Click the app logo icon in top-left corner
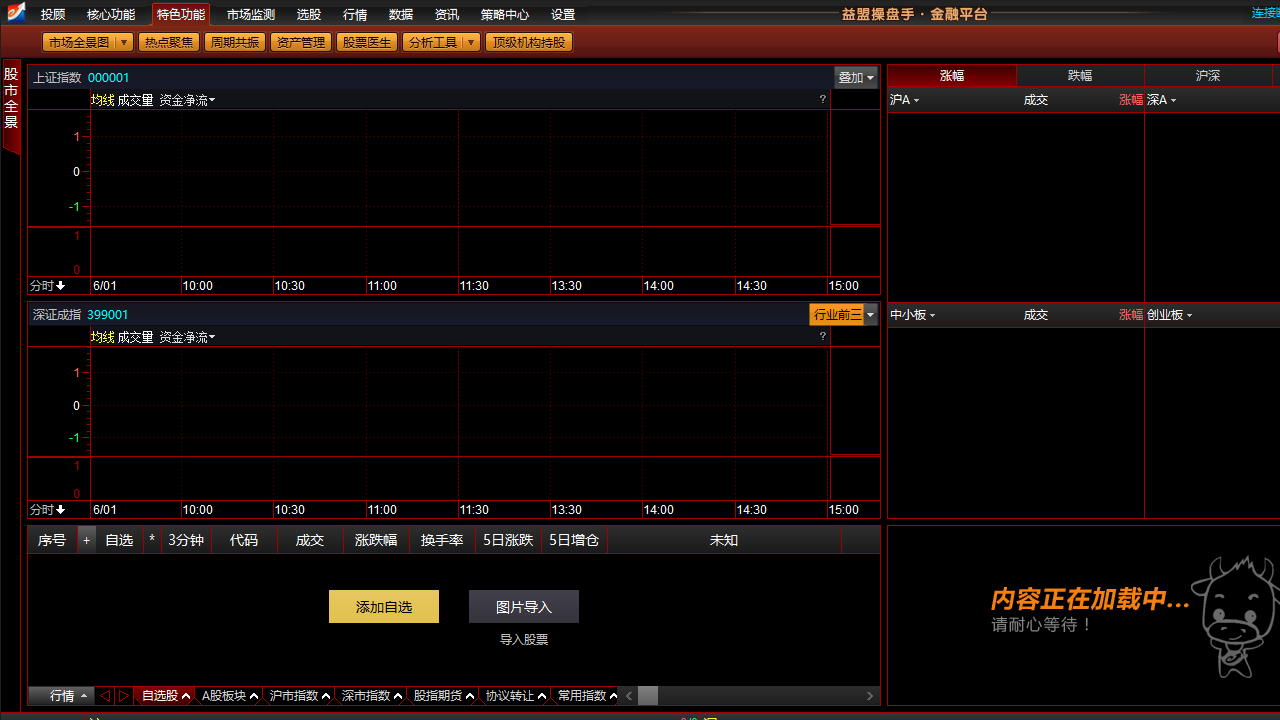 coord(16,13)
